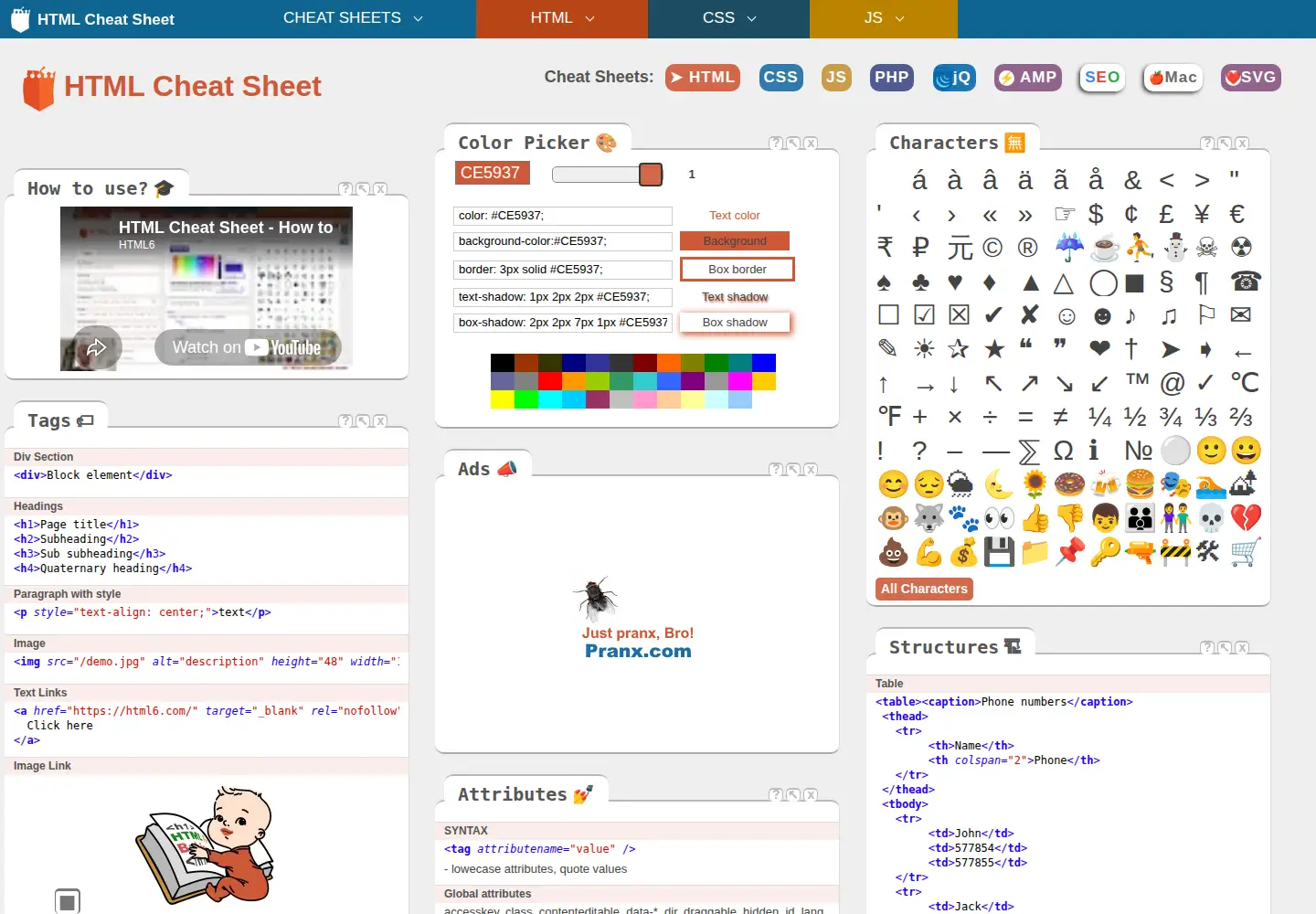The image size is (1316, 914).
Task: Open the PHP cheat sheet badge
Action: tap(891, 78)
